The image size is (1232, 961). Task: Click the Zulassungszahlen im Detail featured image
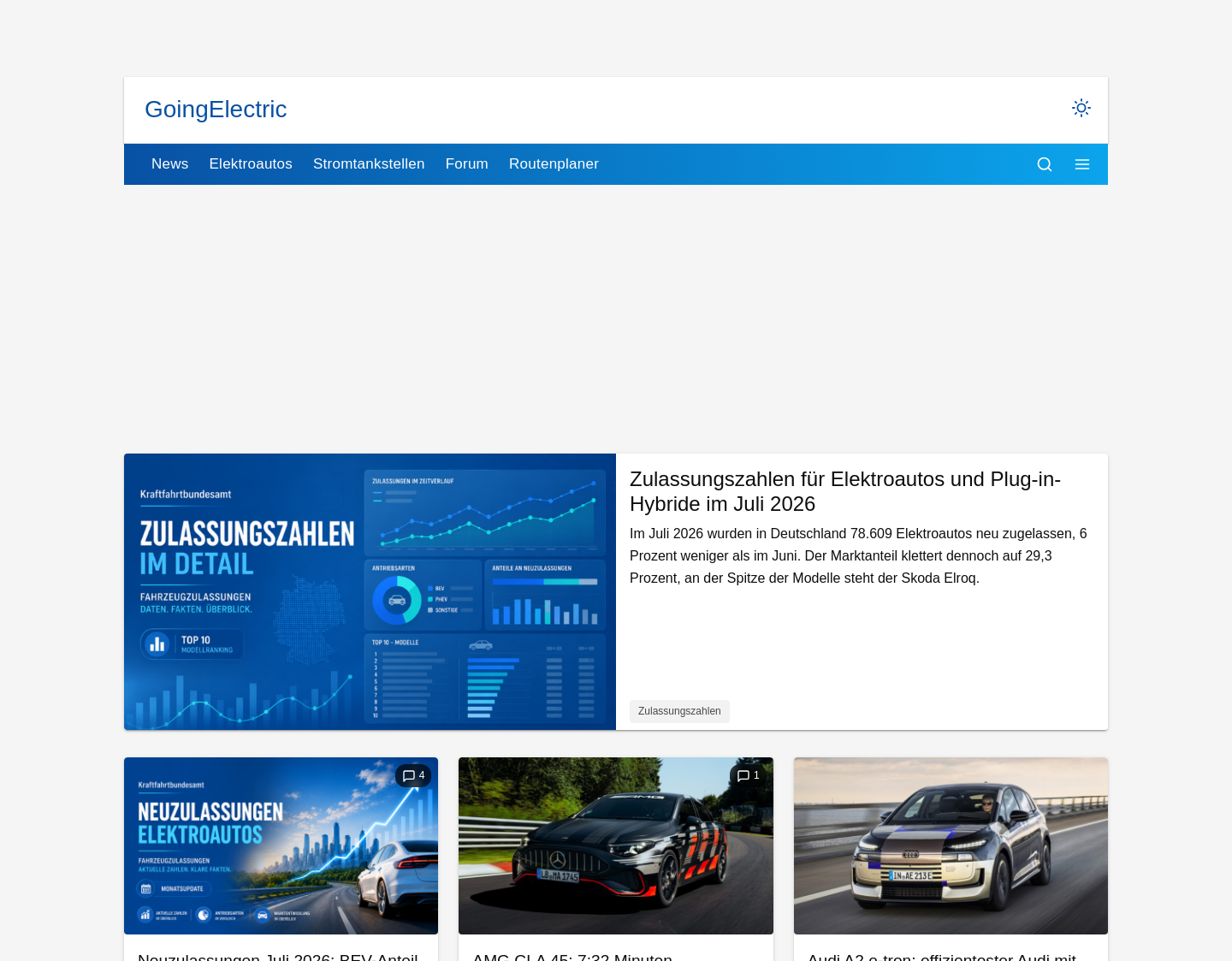[x=370, y=591]
